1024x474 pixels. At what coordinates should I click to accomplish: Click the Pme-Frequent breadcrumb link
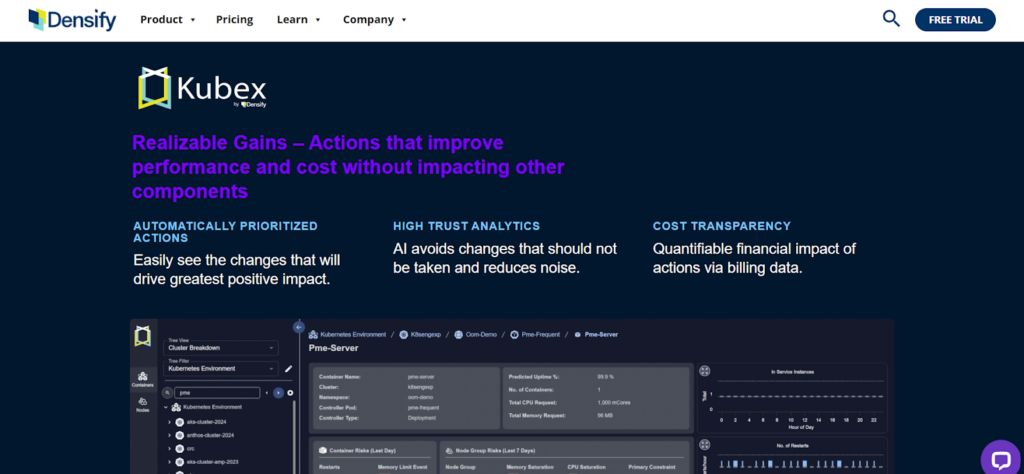point(541,334)
